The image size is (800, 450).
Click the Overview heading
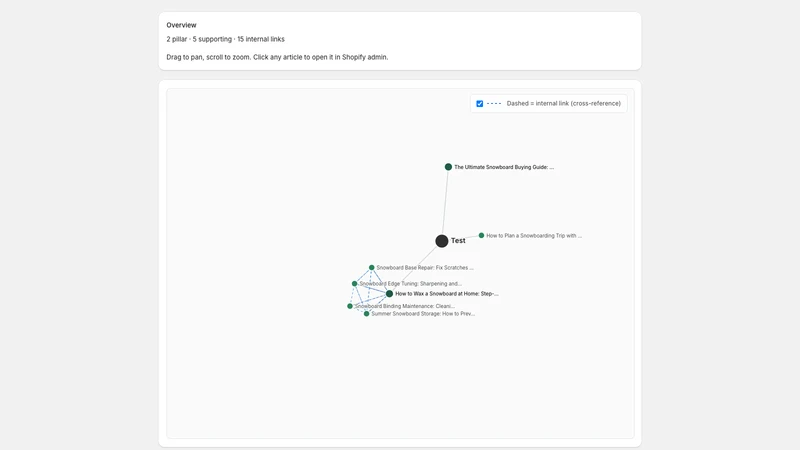pos(181,25)
